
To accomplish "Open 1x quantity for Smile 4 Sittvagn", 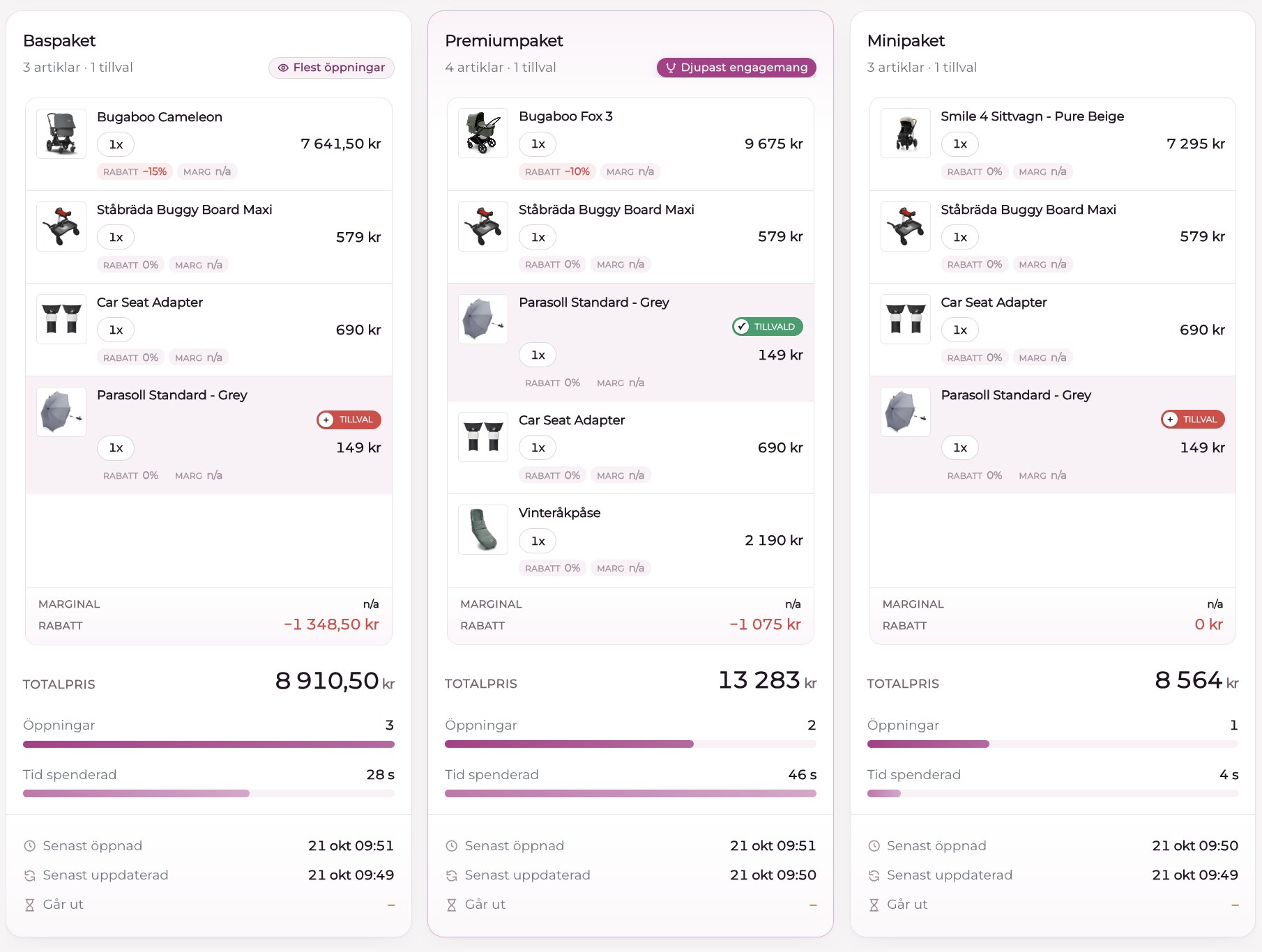I will (960, 144).
